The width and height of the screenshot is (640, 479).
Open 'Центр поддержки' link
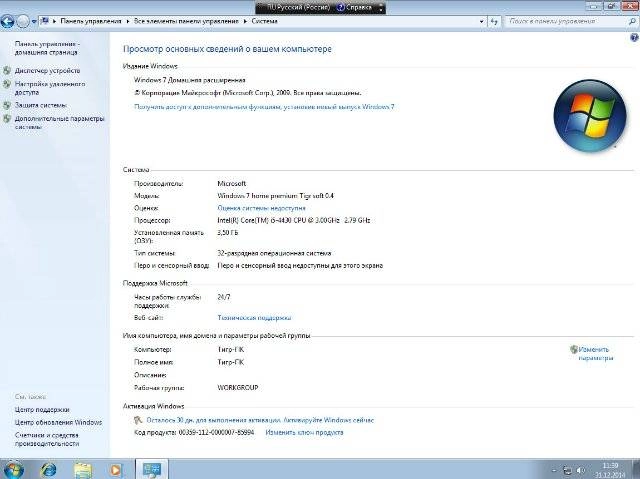42,409
